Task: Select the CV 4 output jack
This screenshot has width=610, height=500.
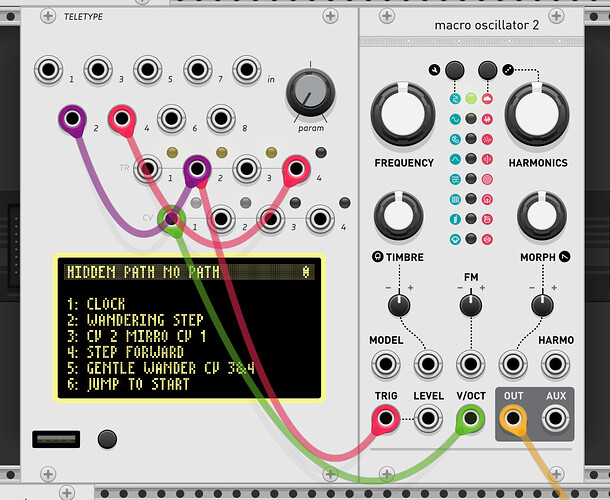Action: tap(322, 218)
